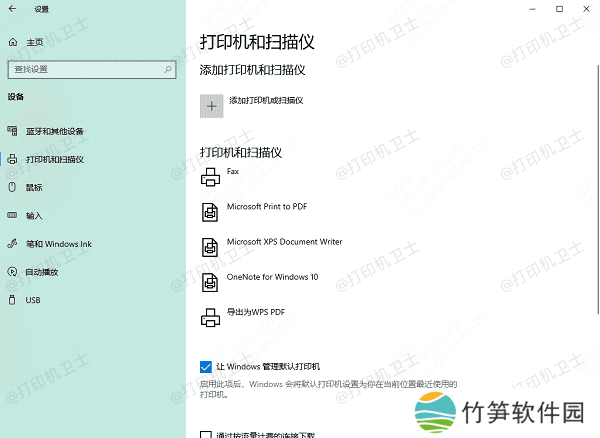Click the mouse icon next to 鼠标
600x438 pixels.
[12, 187]
